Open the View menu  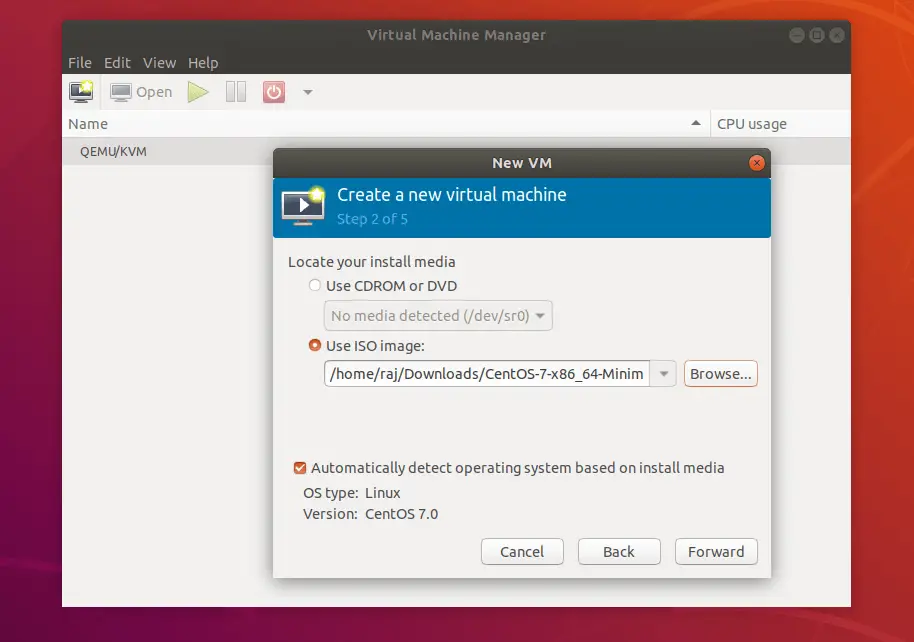coord(160,62)
